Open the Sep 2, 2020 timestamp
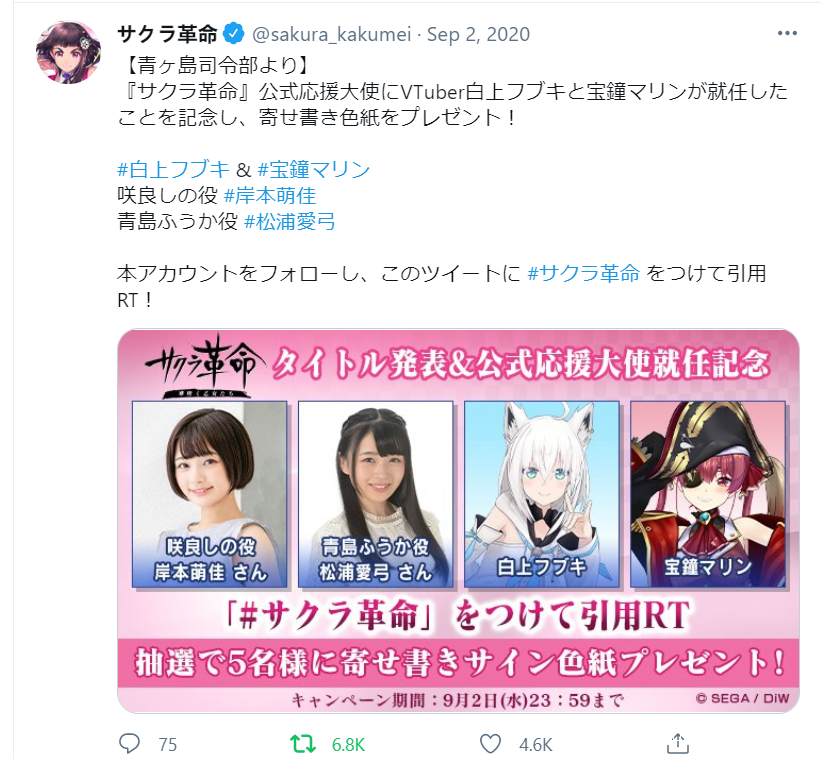The image size is (821, 759). click(x=479, y=34)
